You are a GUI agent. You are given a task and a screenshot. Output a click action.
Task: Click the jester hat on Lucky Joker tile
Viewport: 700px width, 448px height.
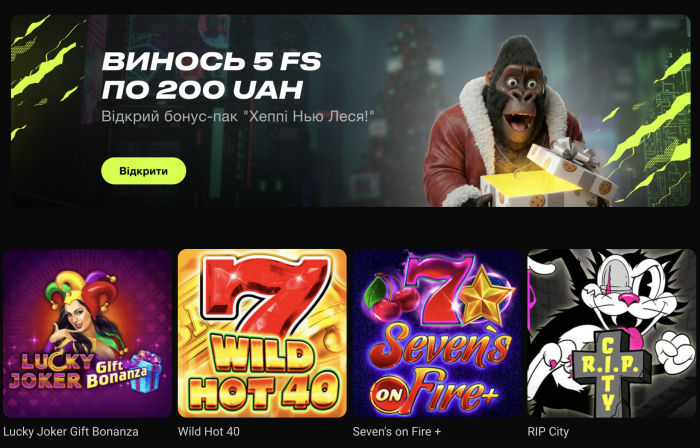80,290
